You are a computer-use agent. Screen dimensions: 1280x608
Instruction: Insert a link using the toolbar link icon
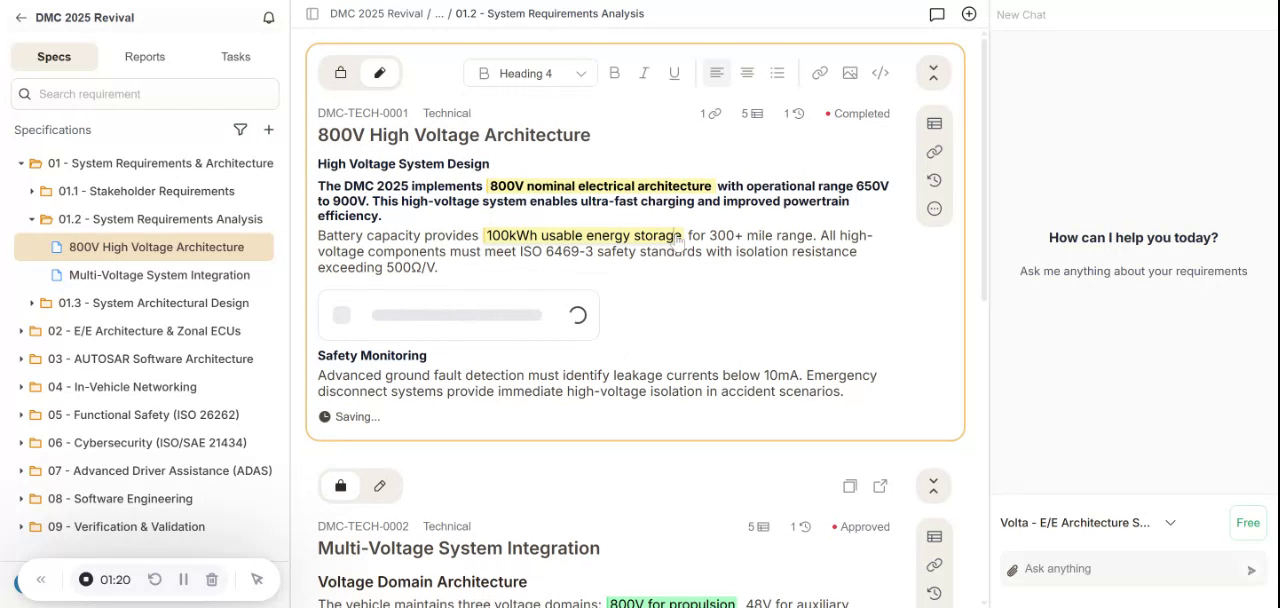820,73
